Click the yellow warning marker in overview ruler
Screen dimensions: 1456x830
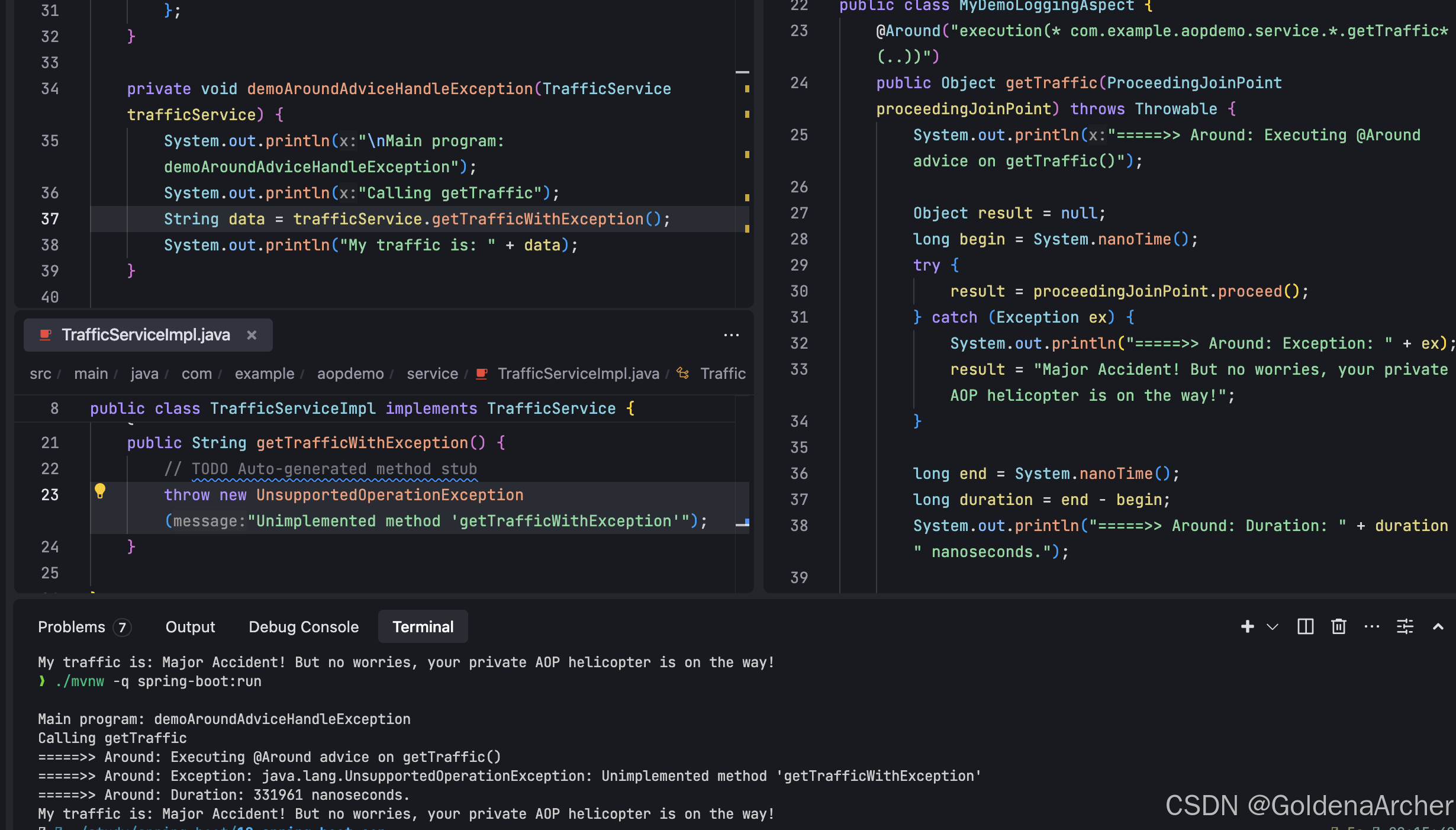[x=747, y=89]
